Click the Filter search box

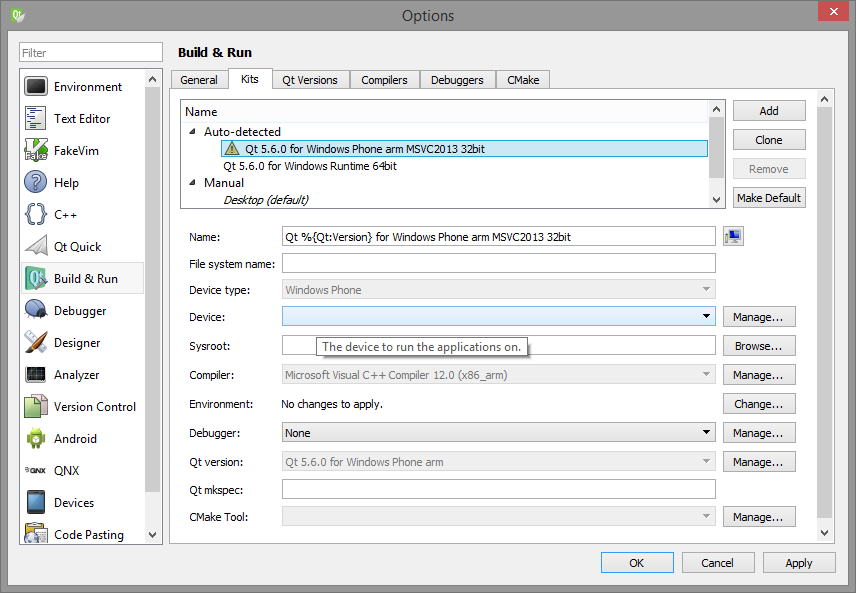click(91, 53)
